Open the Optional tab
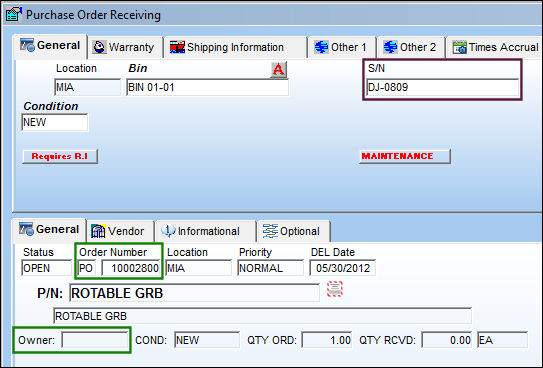Screen dimensions: 543x368 [x=293, y=231]
